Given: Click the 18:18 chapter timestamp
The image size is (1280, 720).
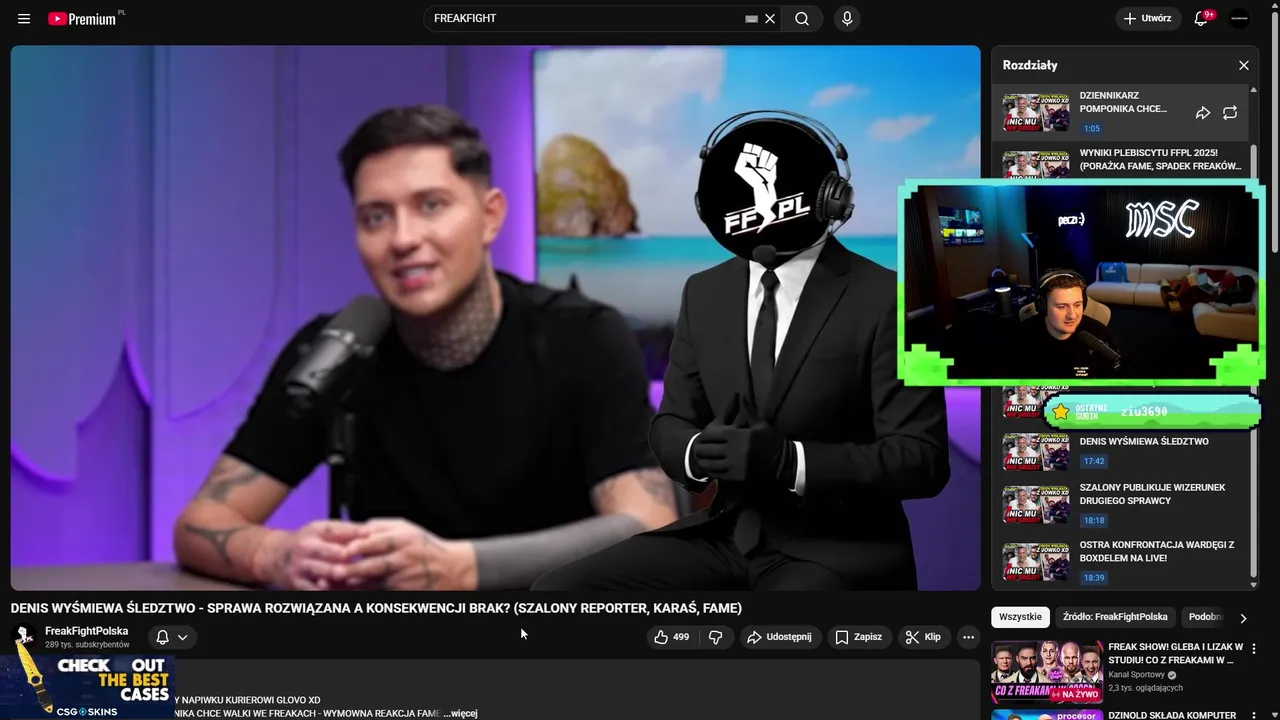Looking at the screenshot, I should pyautogui.click(x=1093, y=520).
